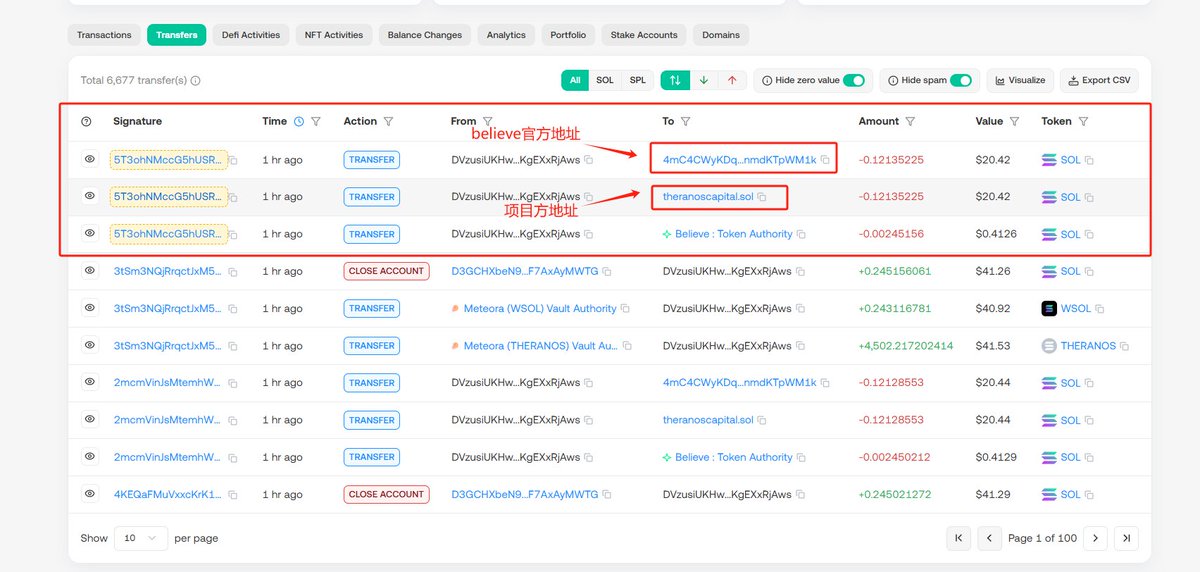
Task: Show incoming transfers with the green down arrow
Action: point(703,80)
